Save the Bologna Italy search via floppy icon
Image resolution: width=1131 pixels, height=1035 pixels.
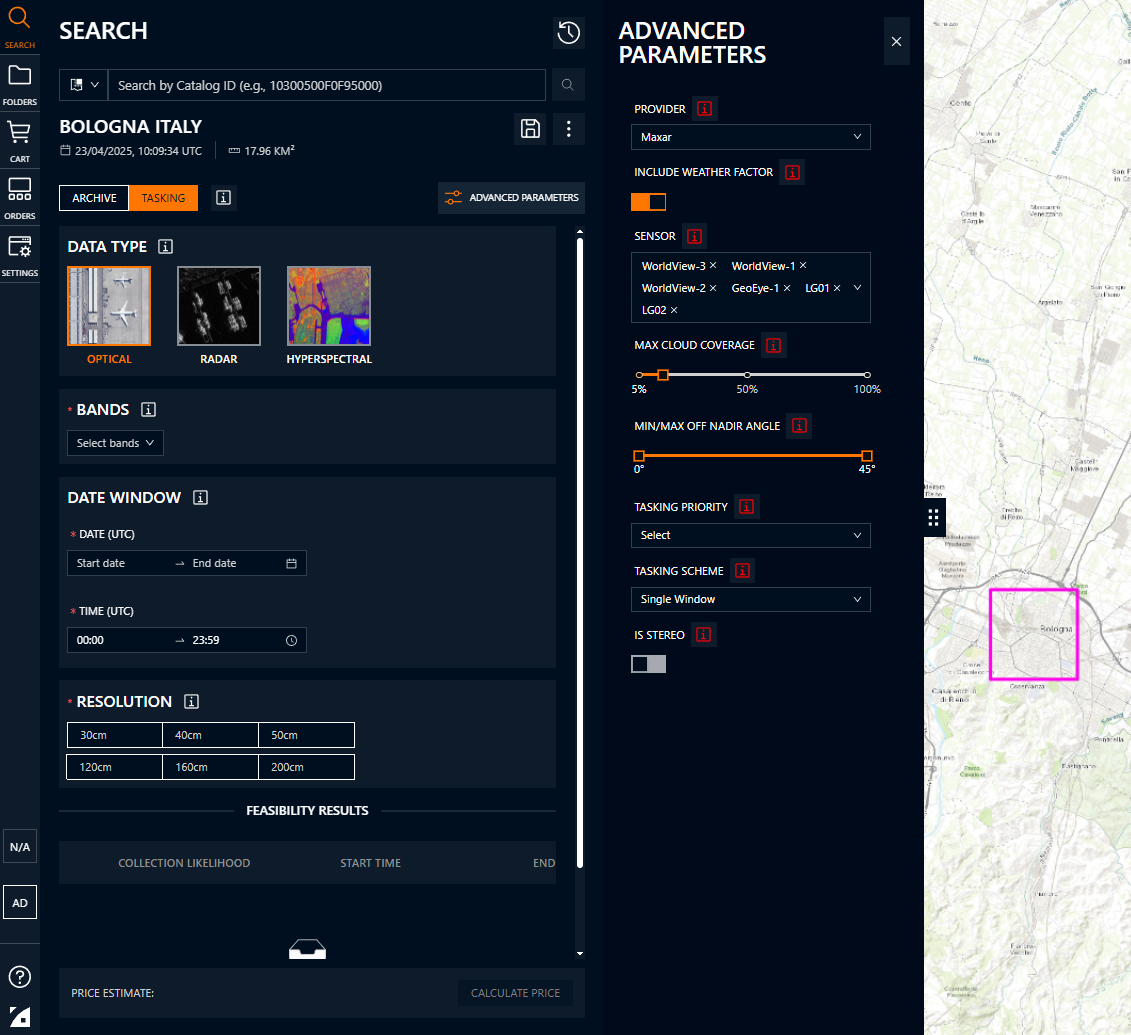point(530,128)
